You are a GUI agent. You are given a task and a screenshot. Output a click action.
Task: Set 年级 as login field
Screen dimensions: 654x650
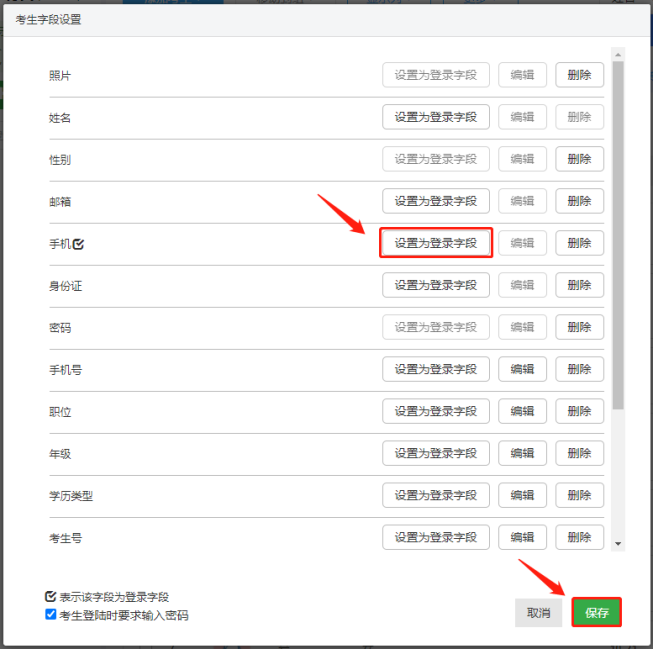436,453
